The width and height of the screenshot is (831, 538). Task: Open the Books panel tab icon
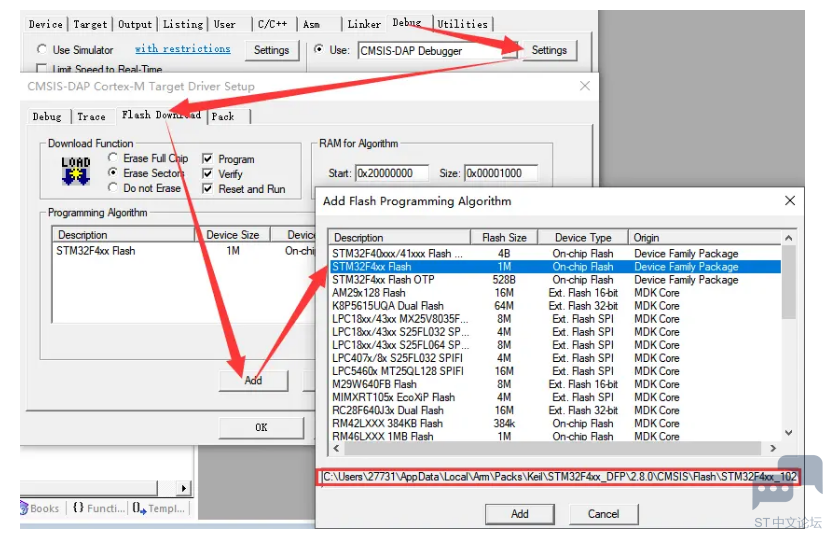(24, 508)
